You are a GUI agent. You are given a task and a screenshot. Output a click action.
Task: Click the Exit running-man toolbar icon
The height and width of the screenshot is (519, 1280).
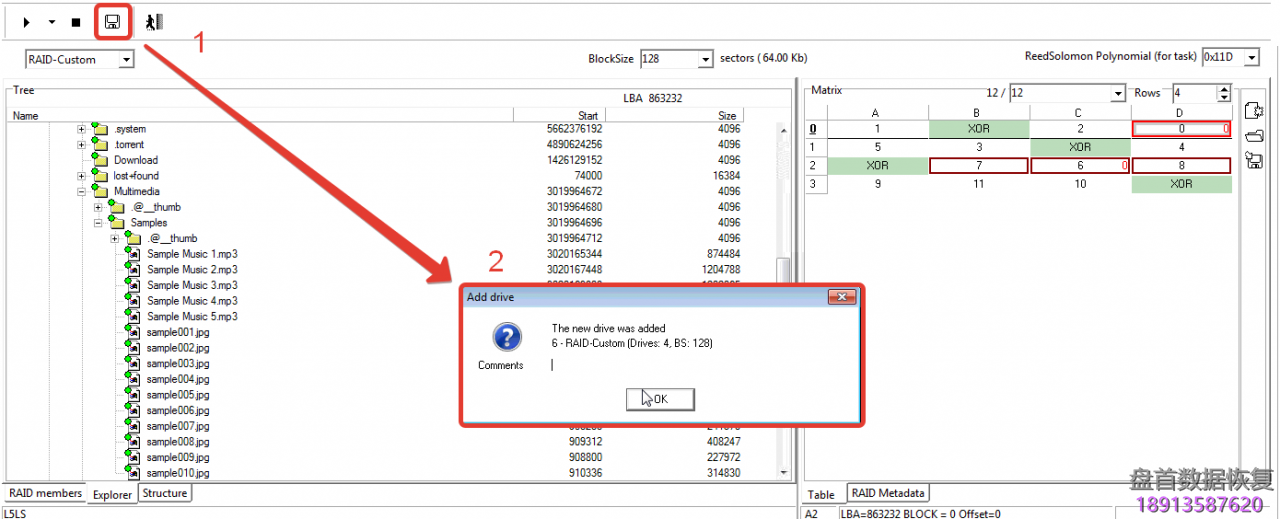click(152, 22)
